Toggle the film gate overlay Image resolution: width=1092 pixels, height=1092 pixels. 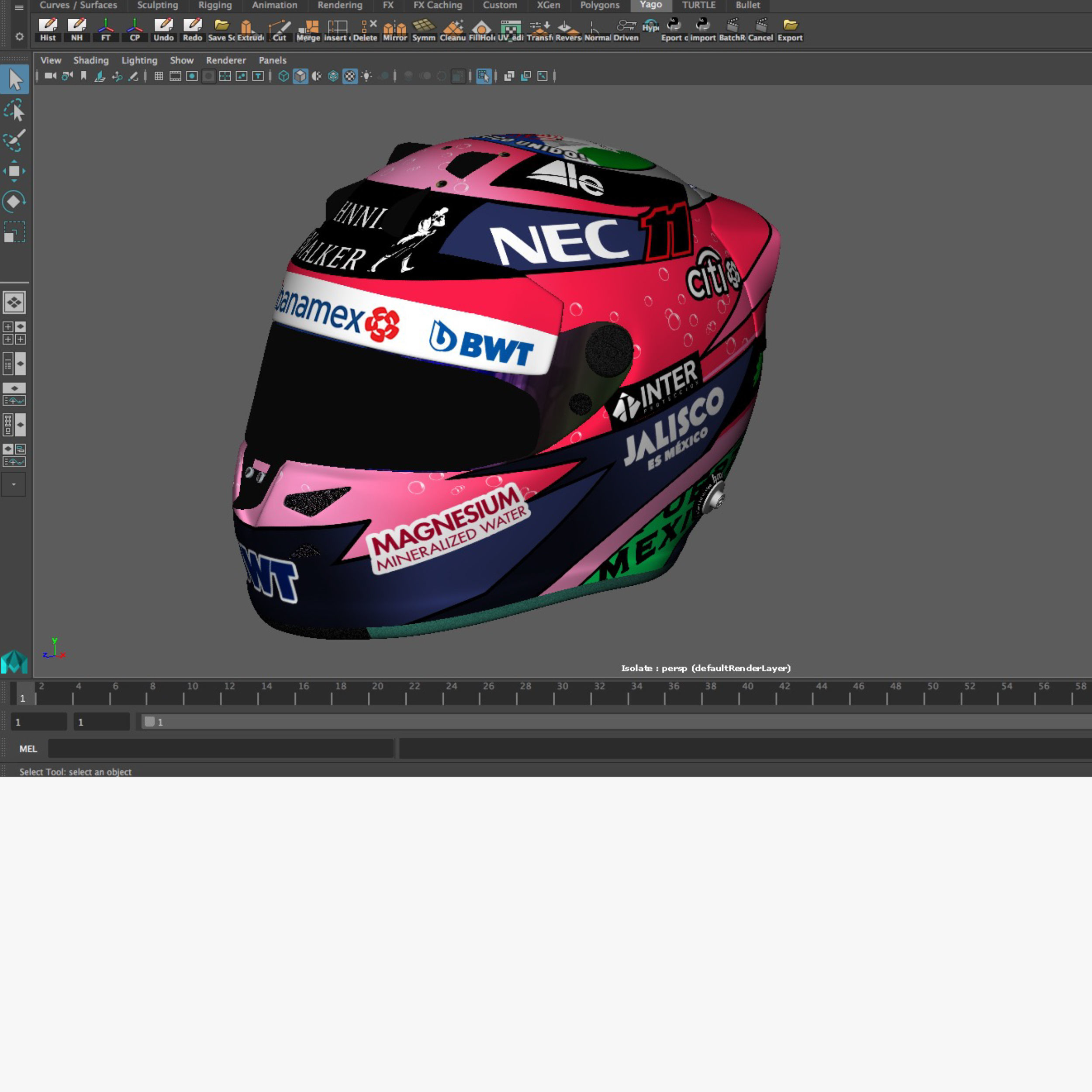[175, 76]
